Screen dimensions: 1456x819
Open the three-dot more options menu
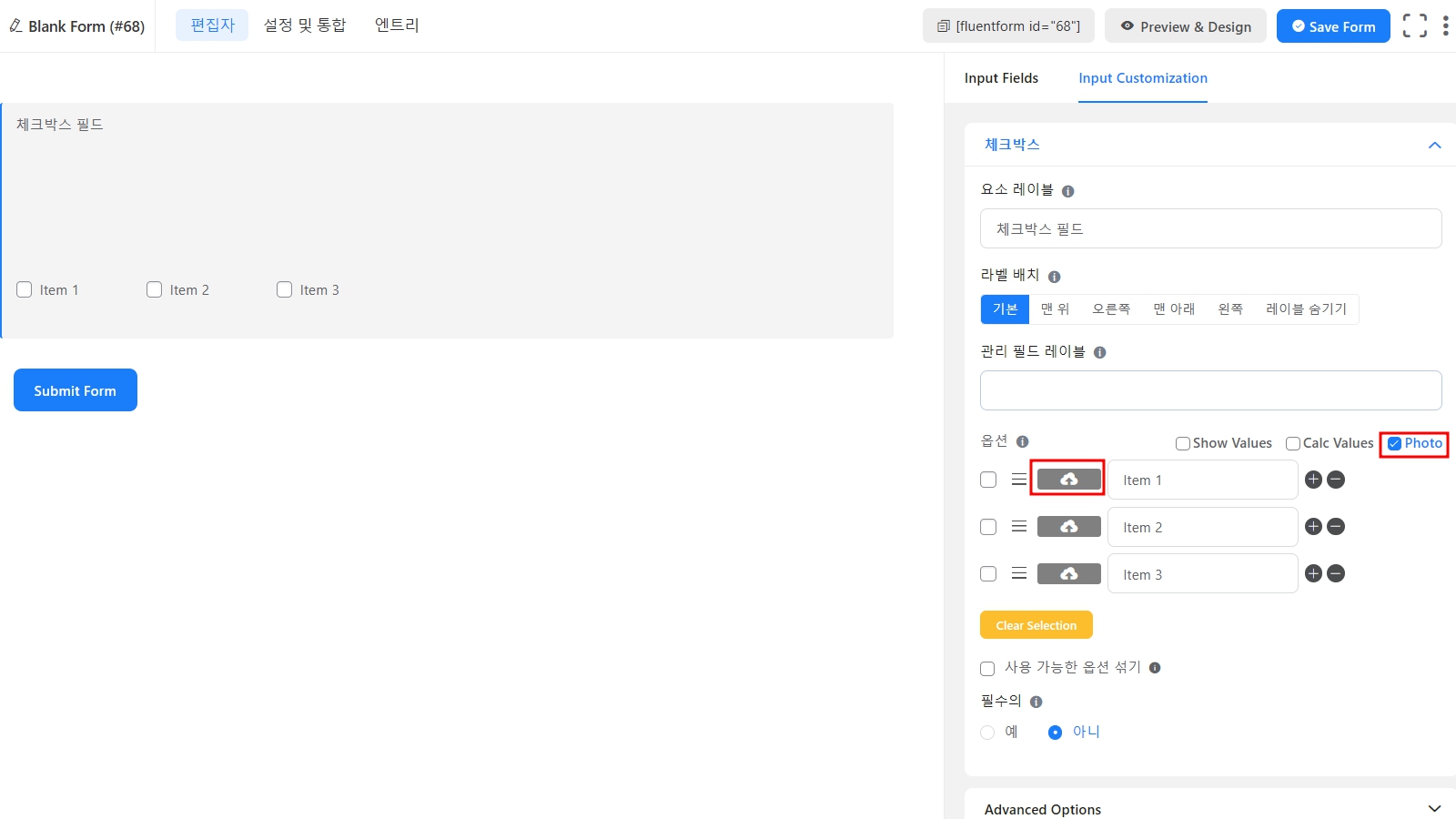(1445, 25)
